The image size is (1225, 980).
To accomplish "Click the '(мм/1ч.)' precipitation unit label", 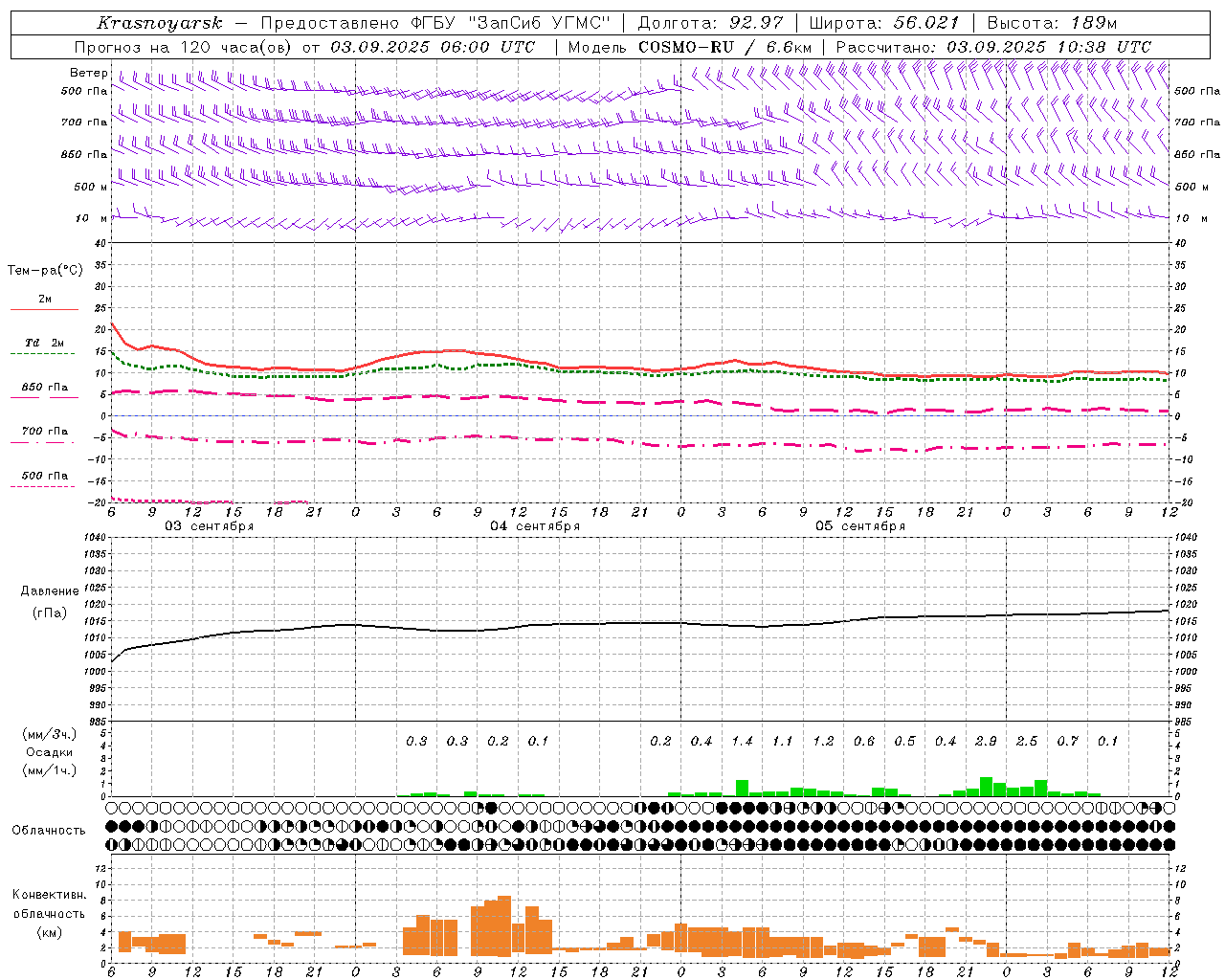I will tap(50, 770).
